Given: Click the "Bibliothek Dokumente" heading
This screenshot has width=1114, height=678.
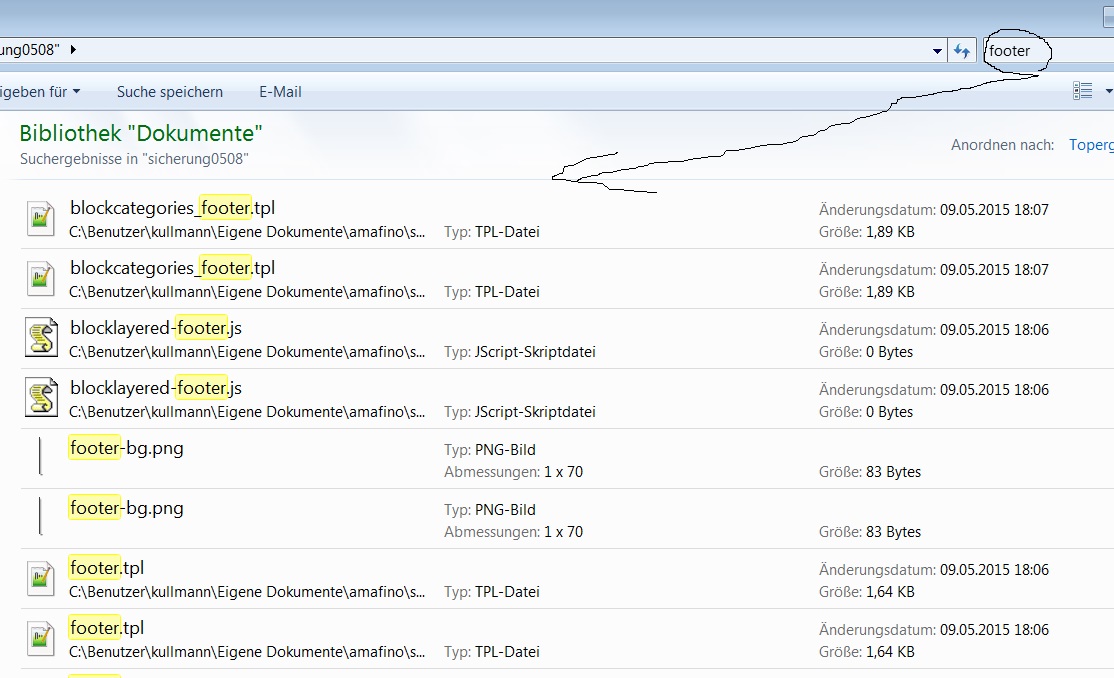Looking at the screenshot, I should [x=141, y=133].
